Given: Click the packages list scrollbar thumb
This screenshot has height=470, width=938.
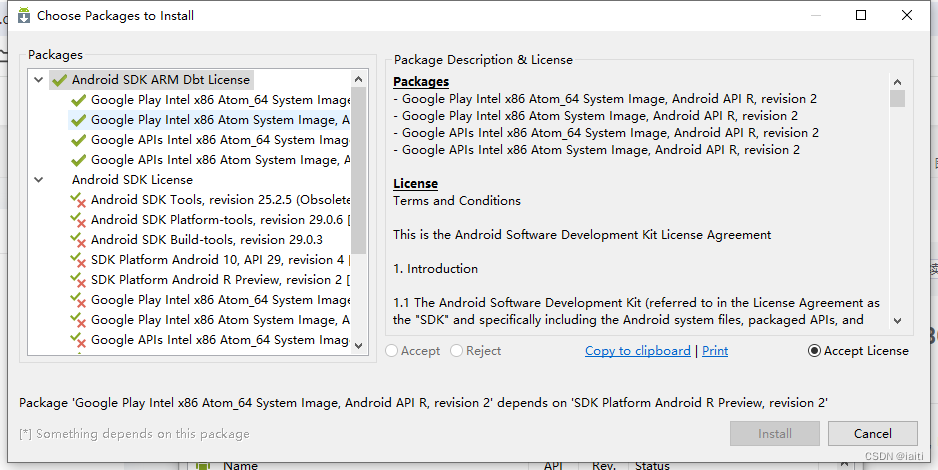Looking at the screenshot, I should coord(358,170).
